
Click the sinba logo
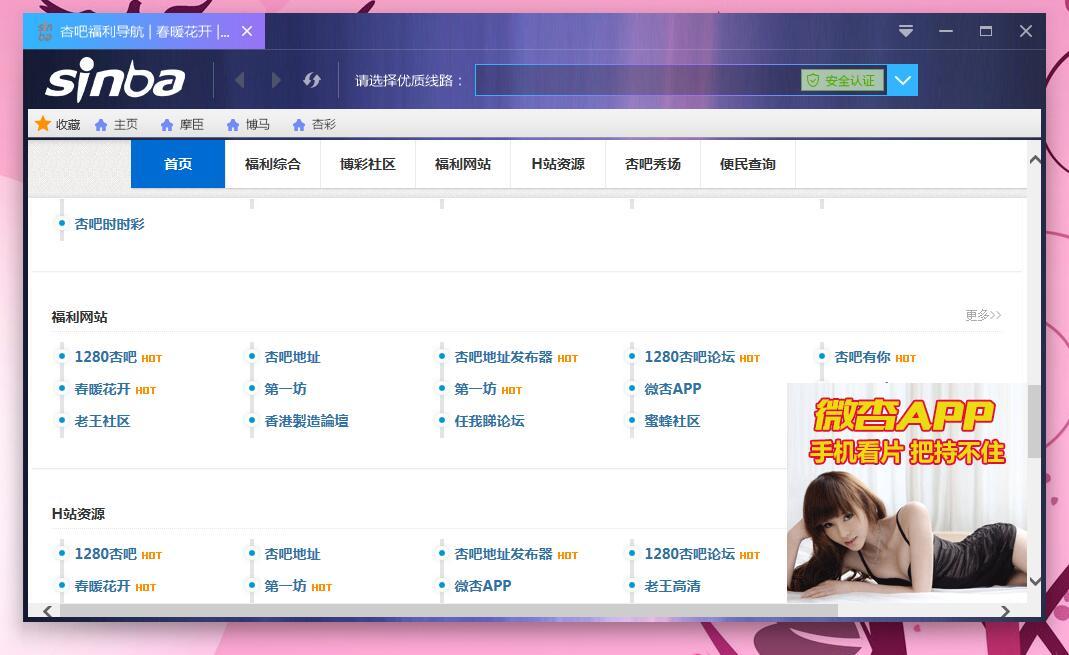115,80
